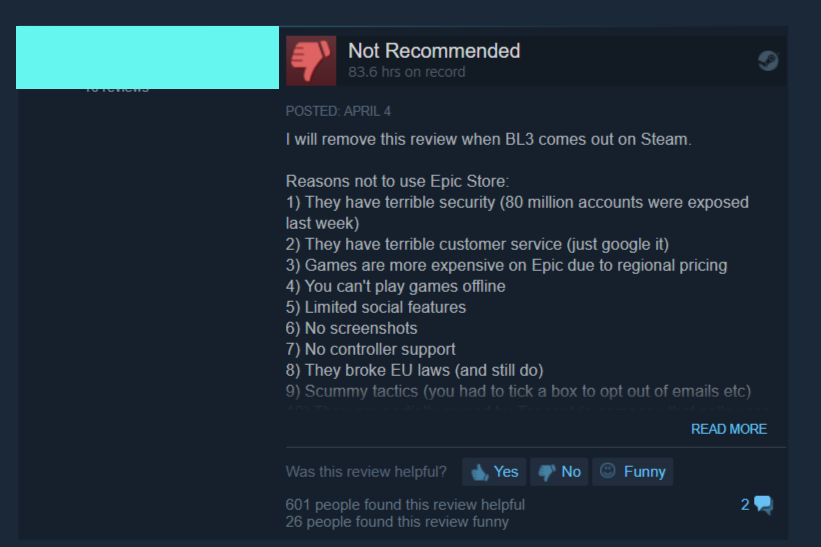
Task: Click the faded Scummy tactics line
Action: click(x=518, y=392)
